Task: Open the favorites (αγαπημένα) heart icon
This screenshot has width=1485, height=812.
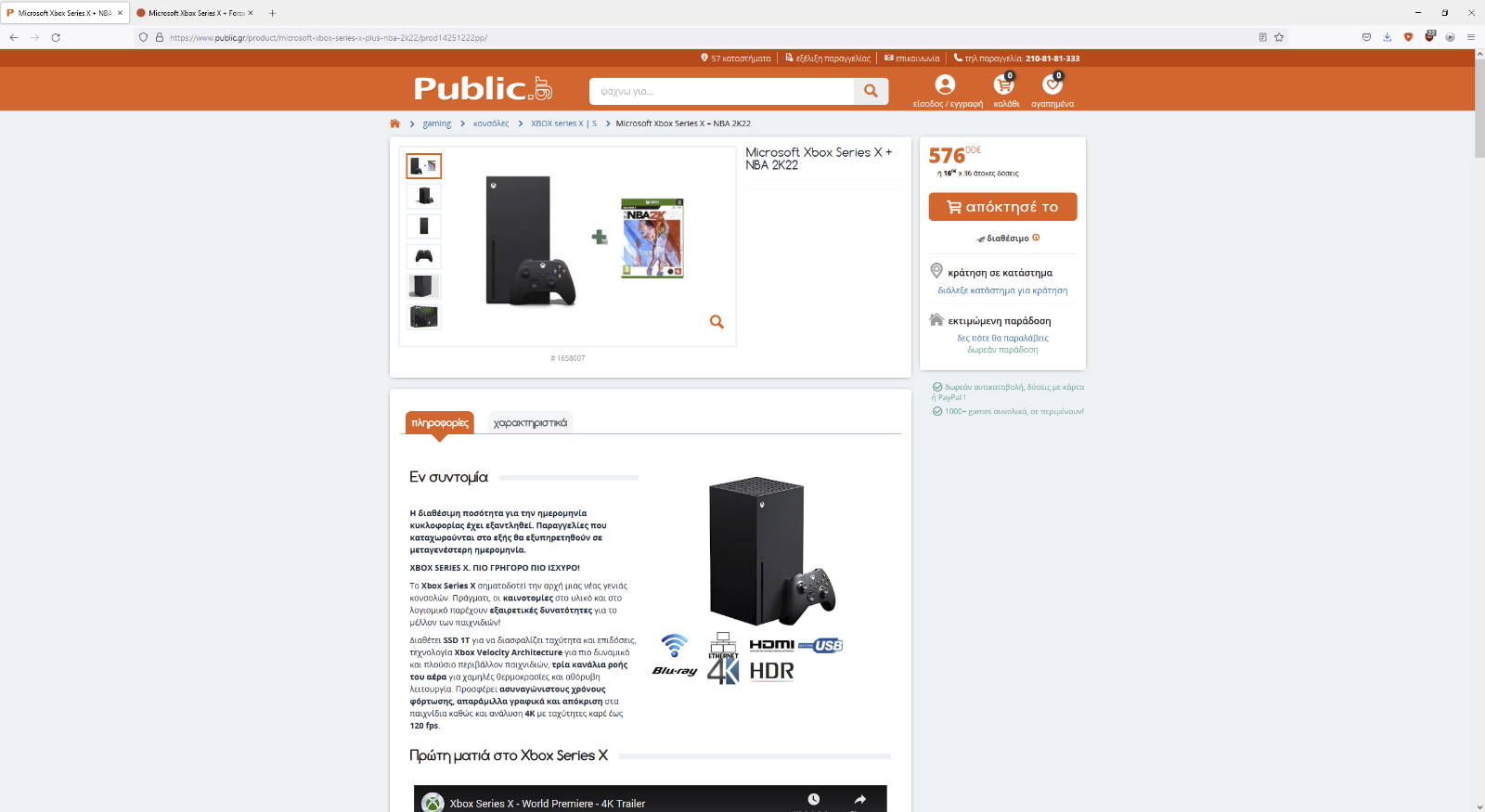Action: [1052, 85]
